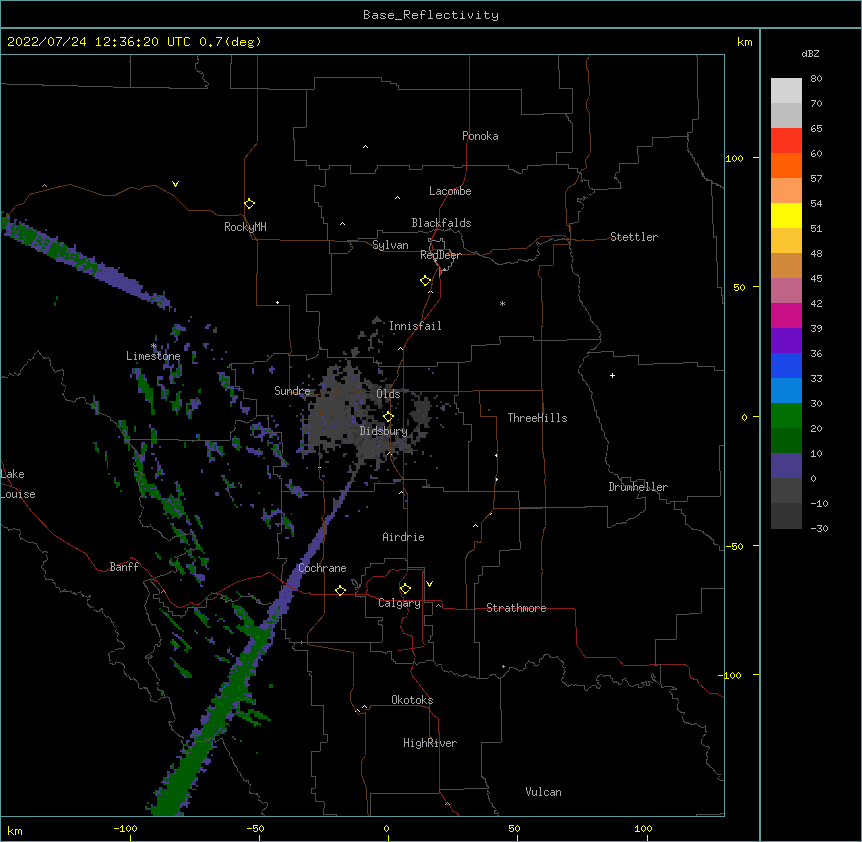Click the Lake Louise label
862x842 pixels.
tap(18, 484)
